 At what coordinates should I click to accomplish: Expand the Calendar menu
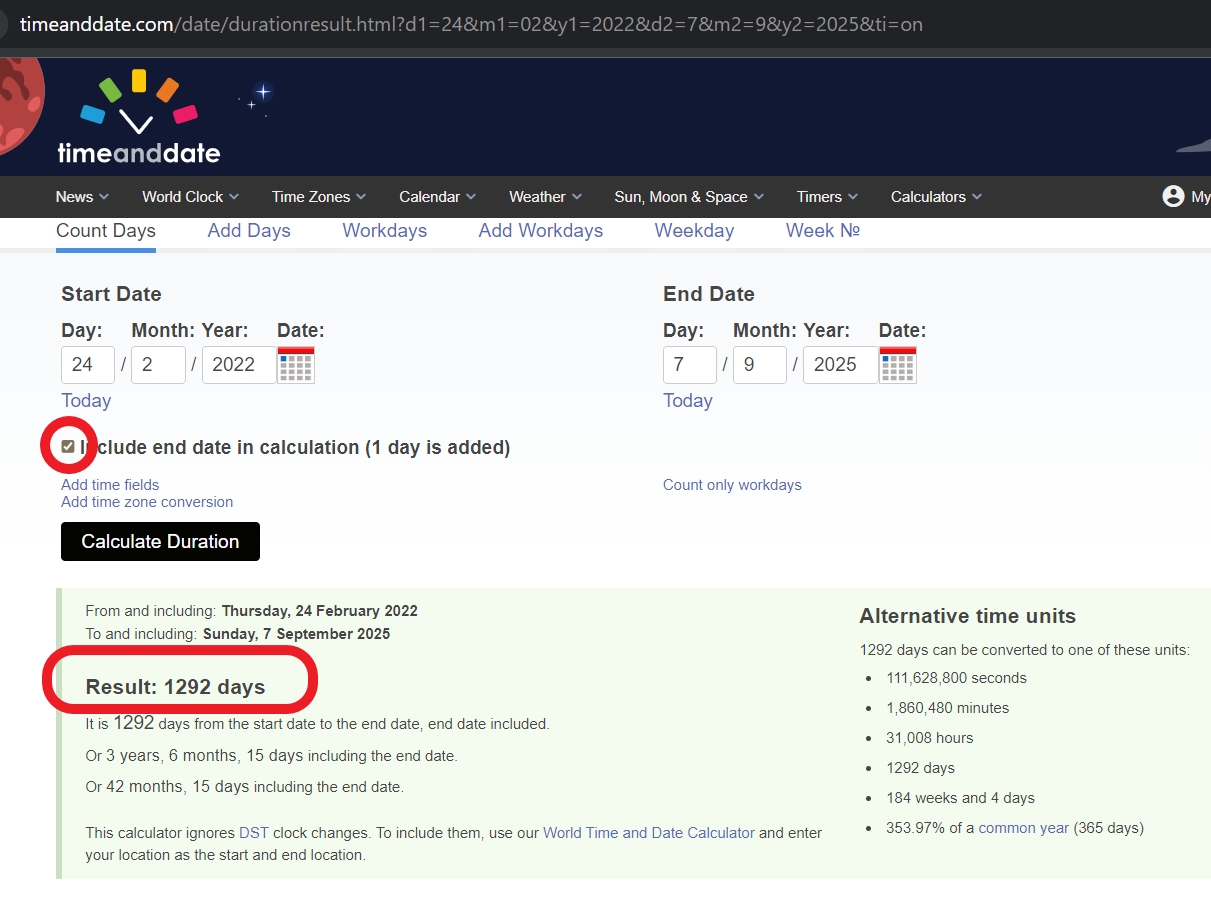coord(437,197)
